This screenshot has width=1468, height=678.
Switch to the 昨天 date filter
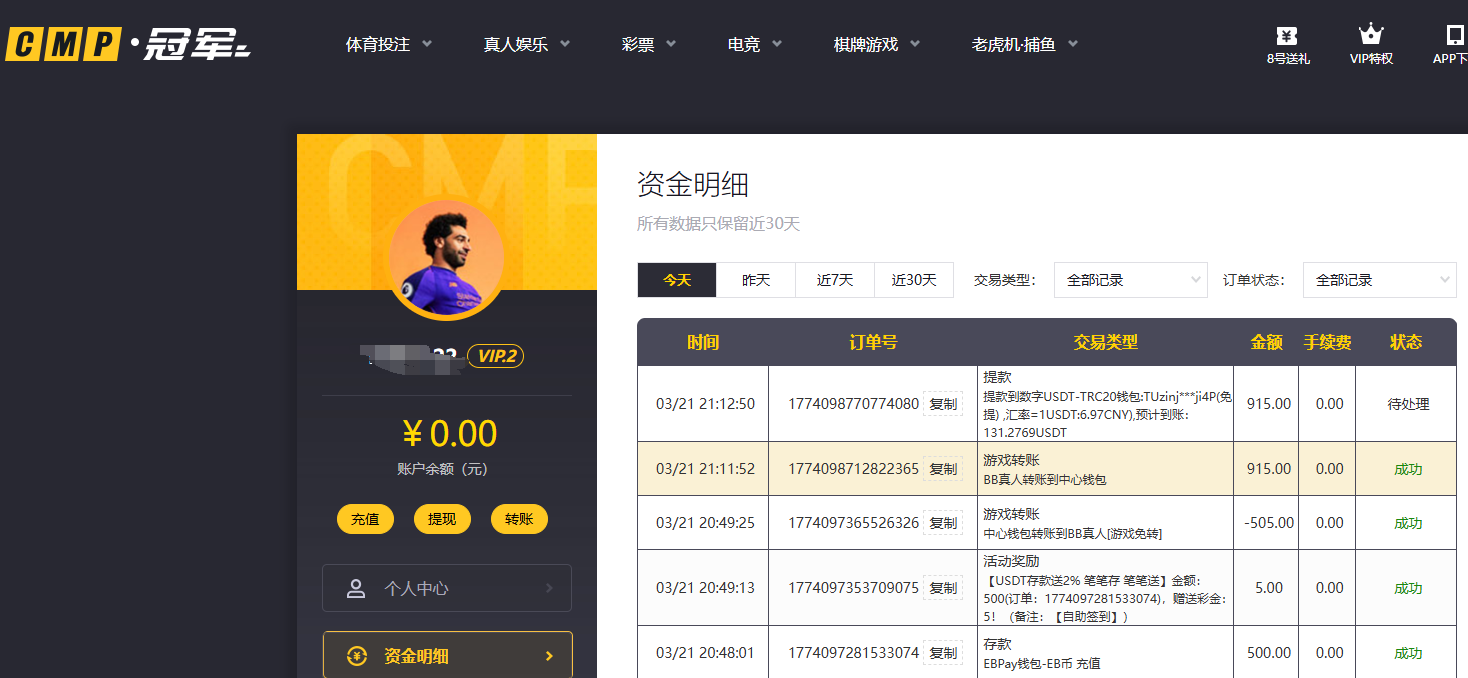click(x=756, y=280)
